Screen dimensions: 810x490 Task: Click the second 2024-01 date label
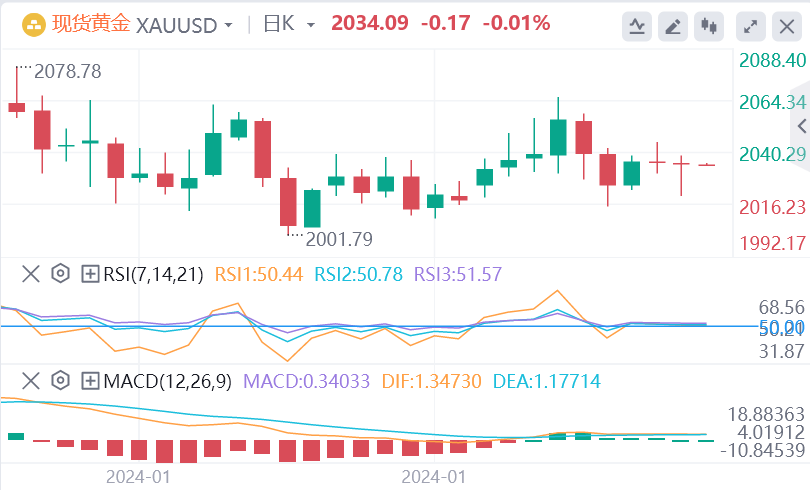click(433, 477)
